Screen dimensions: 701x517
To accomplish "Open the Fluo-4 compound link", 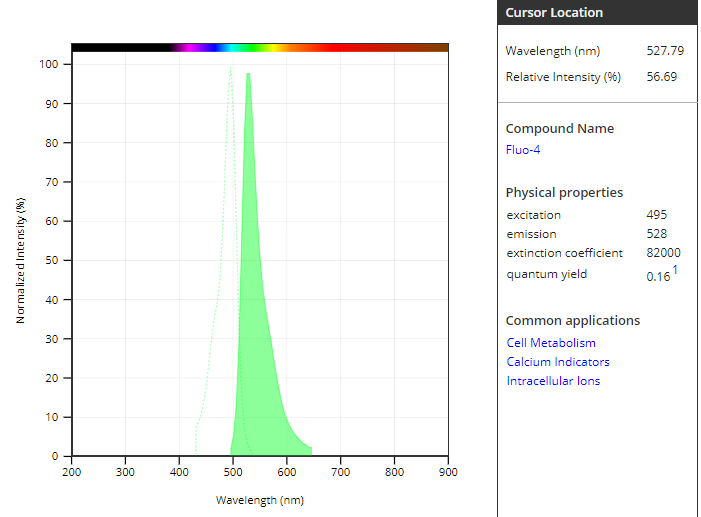I will coord(523,150).
